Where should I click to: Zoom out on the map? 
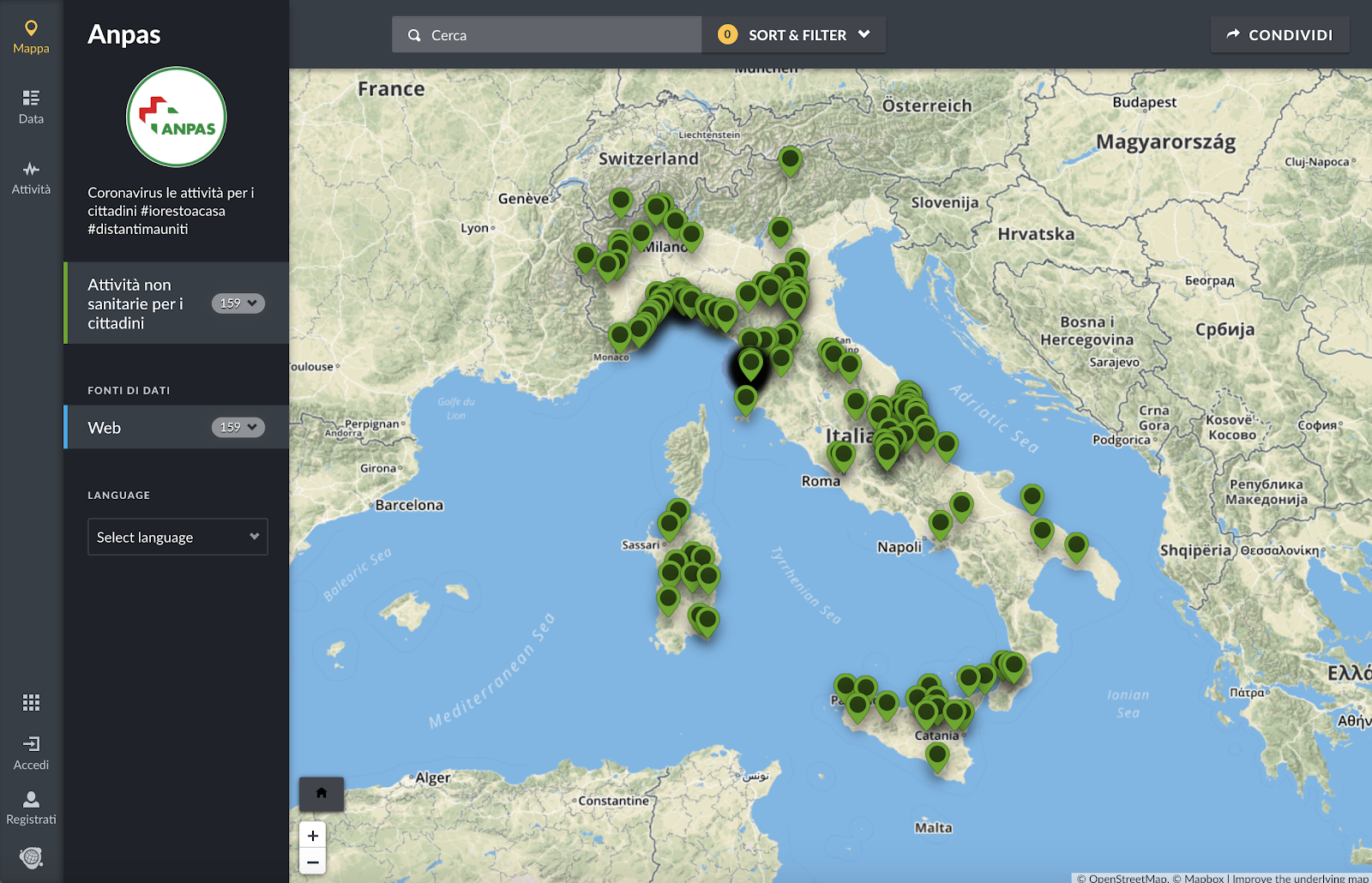[313, 862]
